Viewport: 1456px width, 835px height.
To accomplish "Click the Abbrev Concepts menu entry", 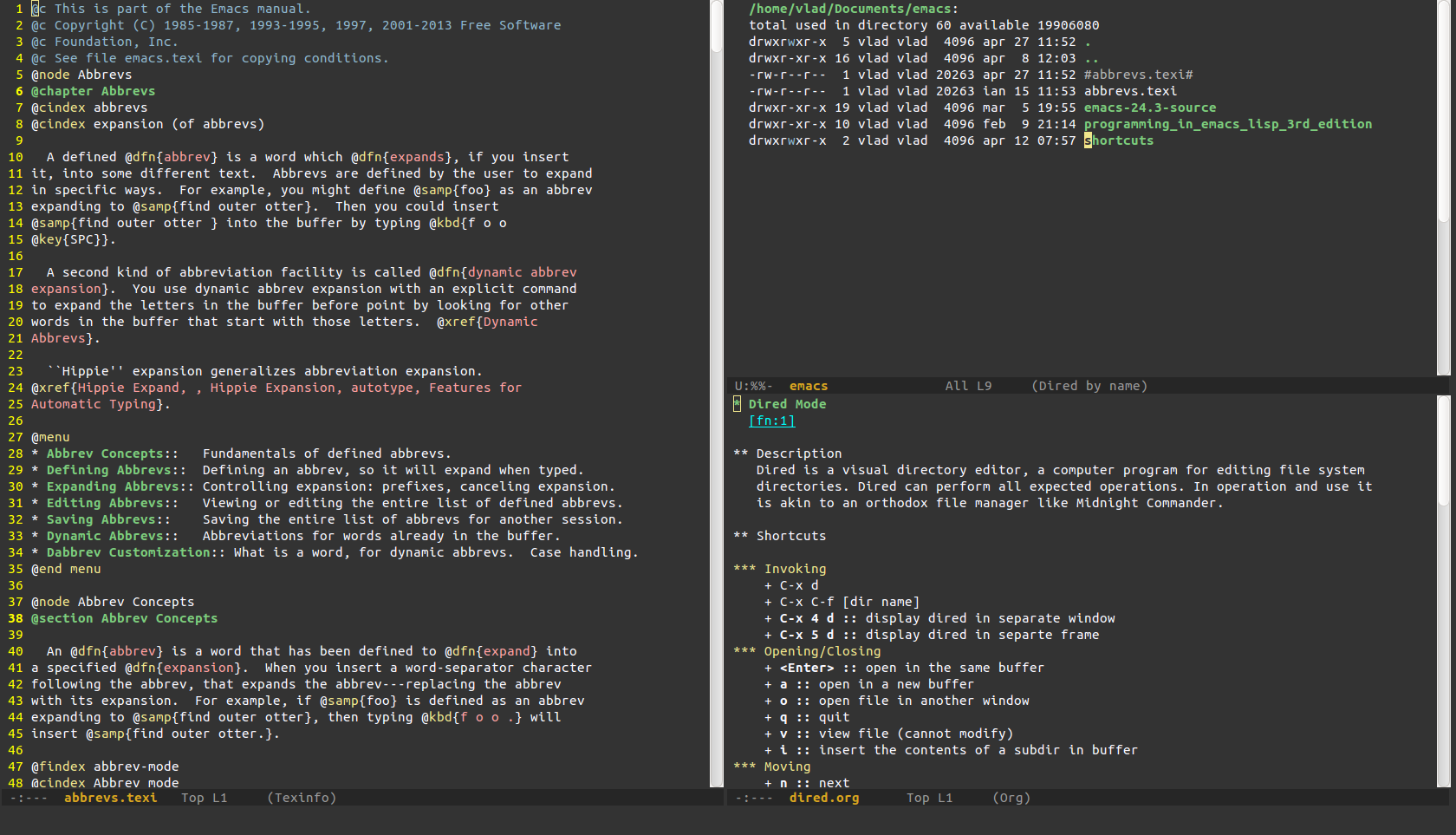I will pyautogui.click(x=105, y=453).
